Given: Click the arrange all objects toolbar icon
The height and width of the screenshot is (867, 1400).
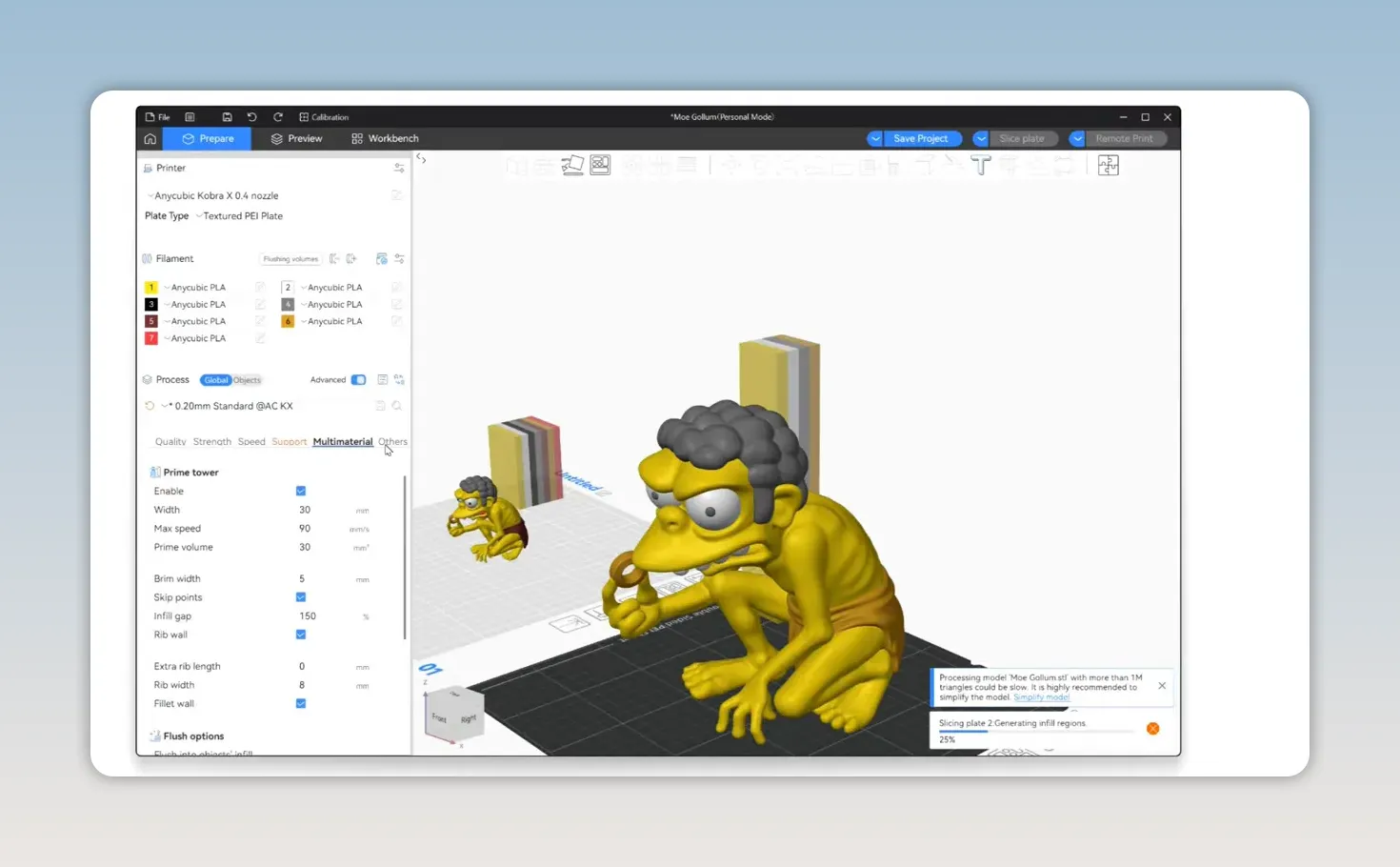Looking at the screenshot, I should click(x=600, y=166).
